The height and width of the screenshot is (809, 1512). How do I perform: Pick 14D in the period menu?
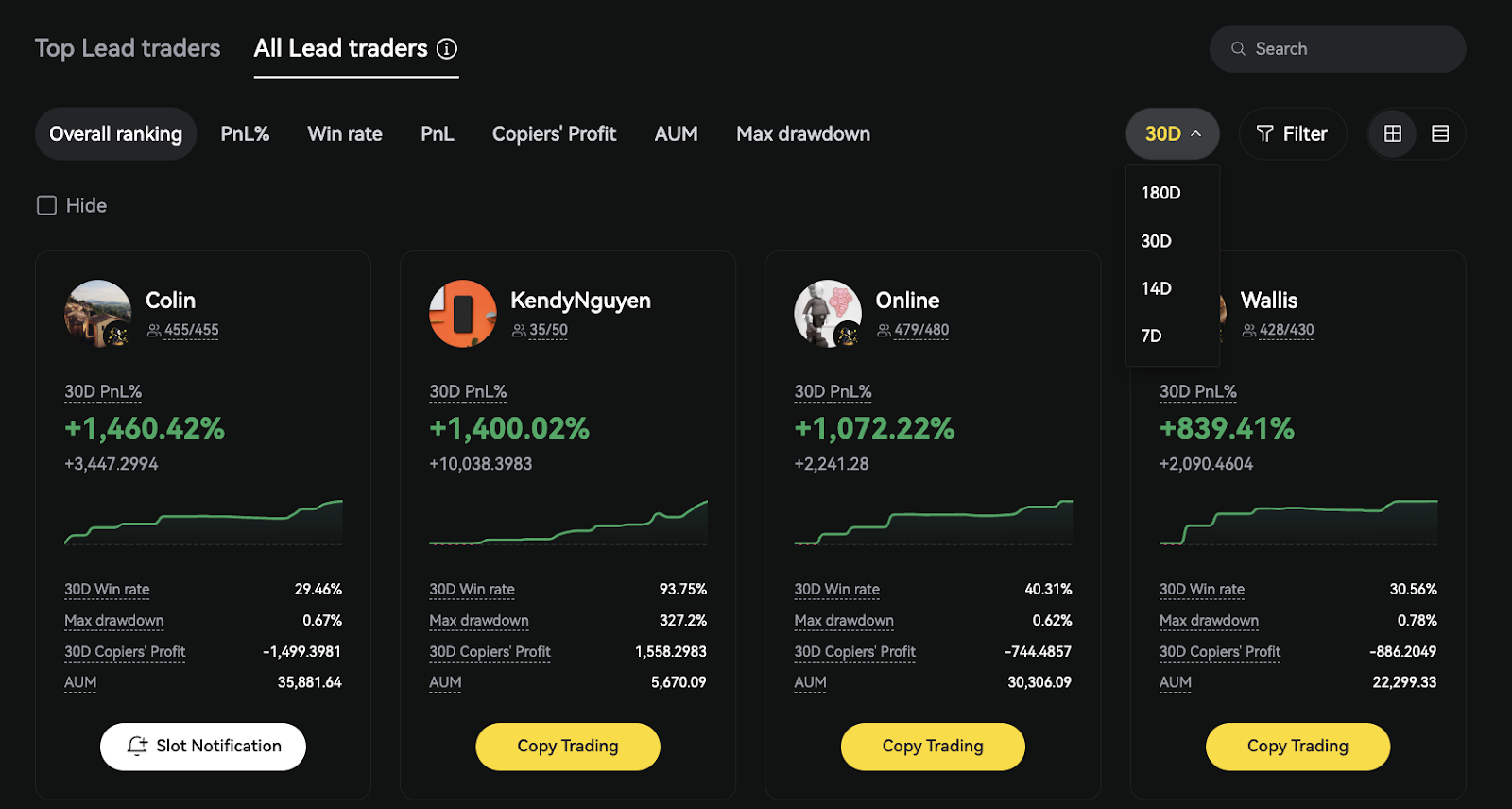click(x=1156, y=288)
